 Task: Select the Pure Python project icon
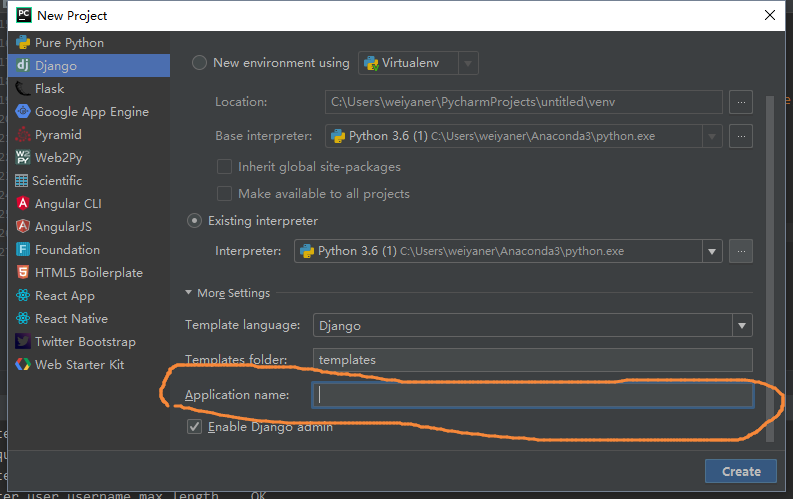(x=23, y=42)
